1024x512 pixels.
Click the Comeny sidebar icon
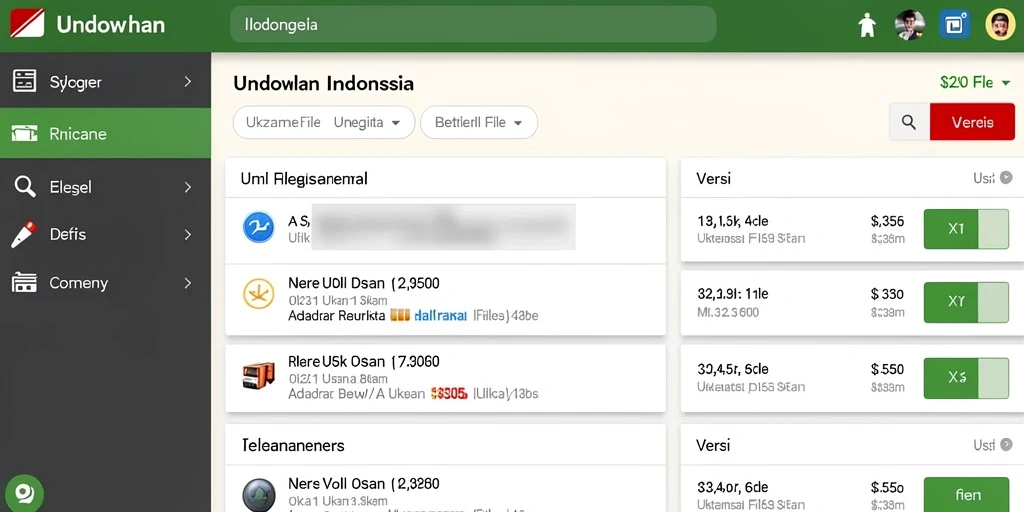24,283
